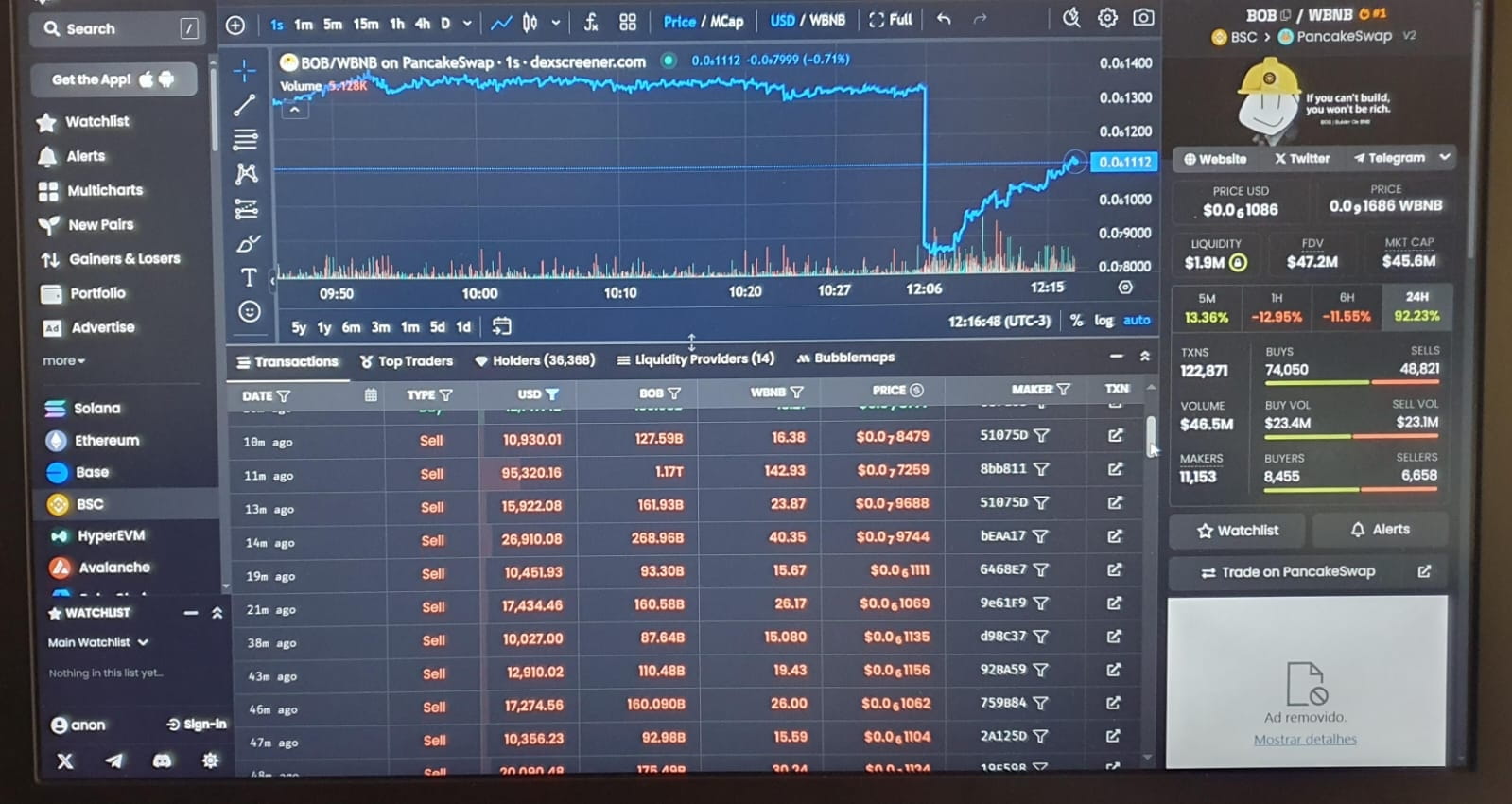1512x804 pixels.
Task: Open the Advertise page
Action: tap(89, 327)
